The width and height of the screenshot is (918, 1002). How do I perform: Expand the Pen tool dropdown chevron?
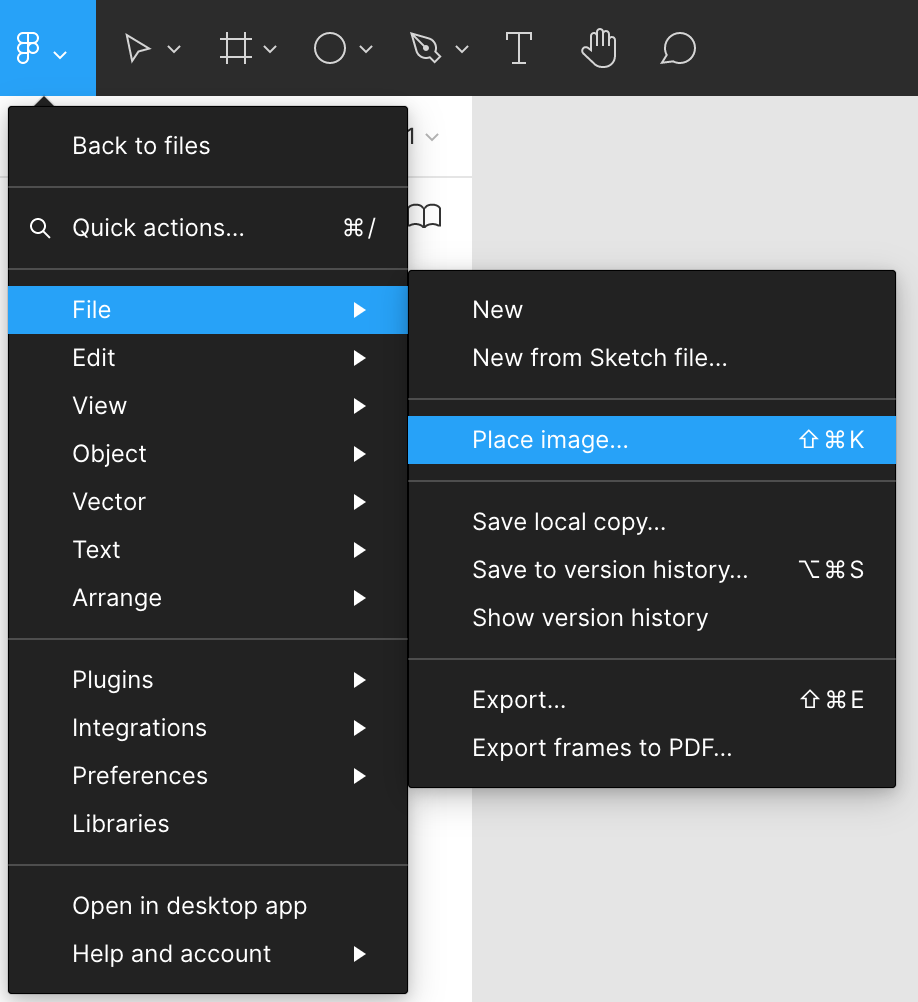coord(462,49)
